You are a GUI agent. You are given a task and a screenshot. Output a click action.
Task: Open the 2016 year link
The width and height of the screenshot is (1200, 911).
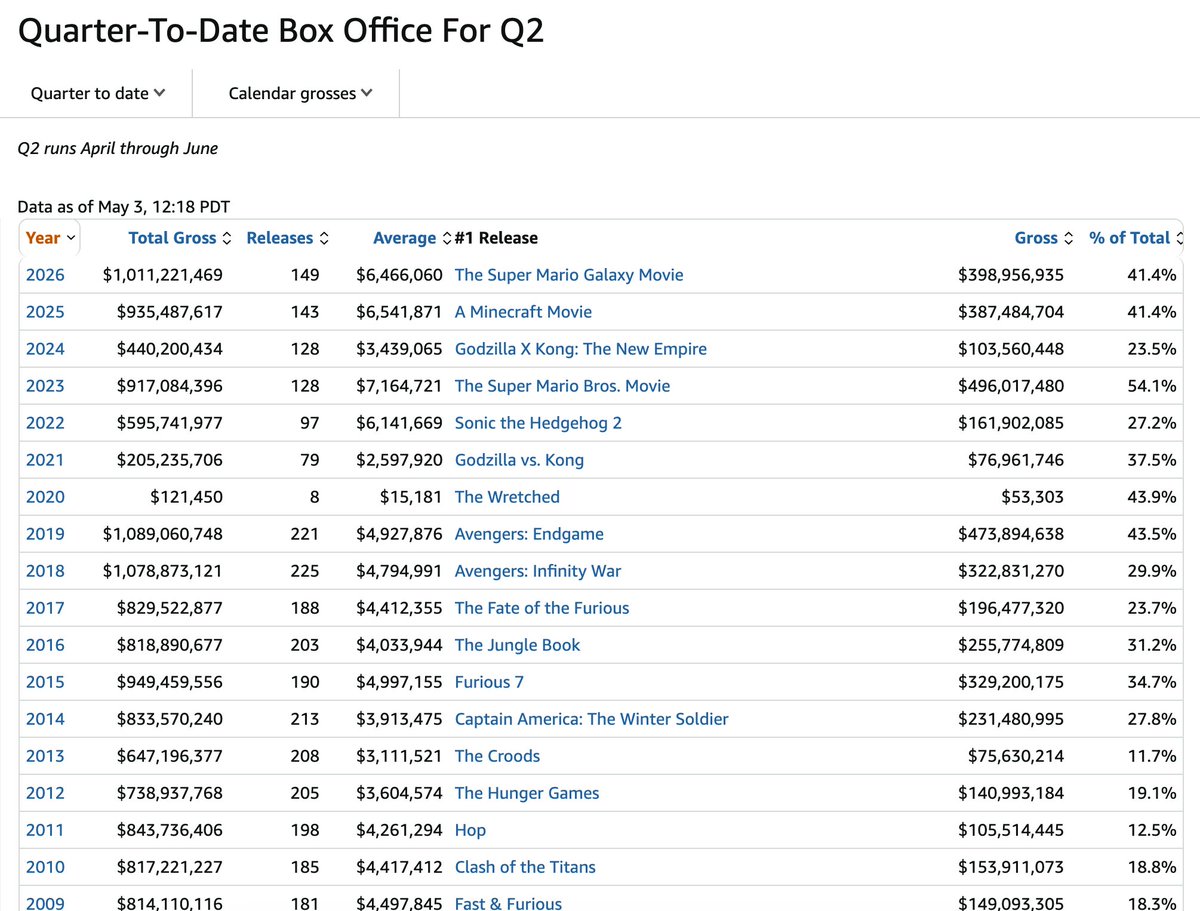pos(45,645)
